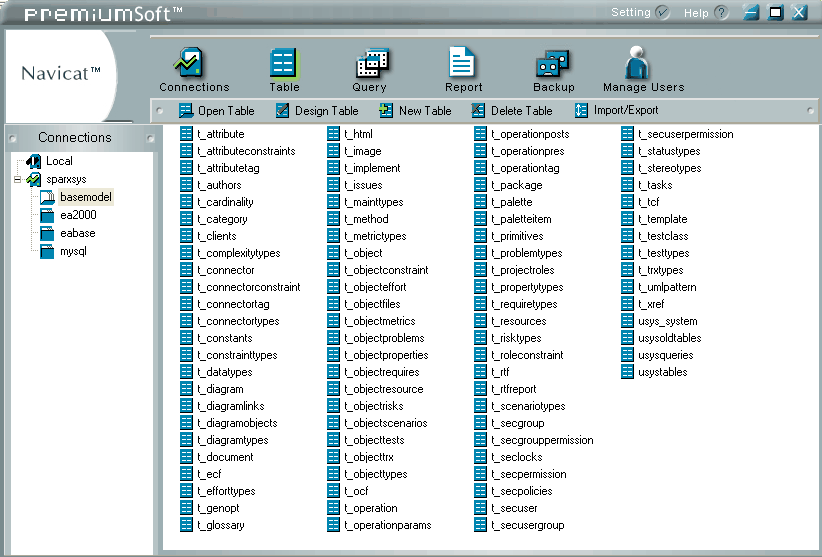Collapse the sparxsys connection node
822x557 pixels.
[17, 179]
